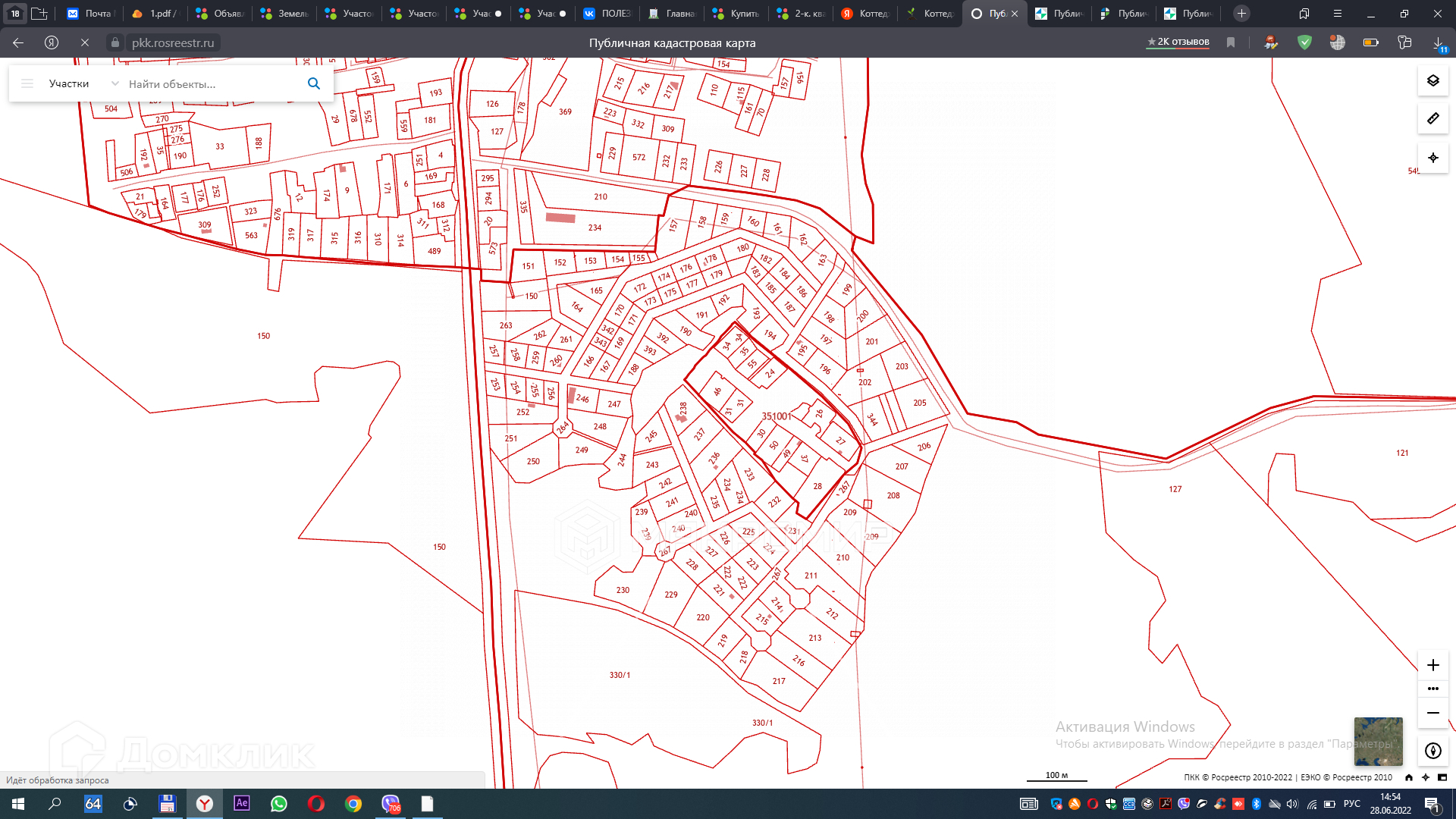Open the three-dots zoom options

coord(1432,689)
